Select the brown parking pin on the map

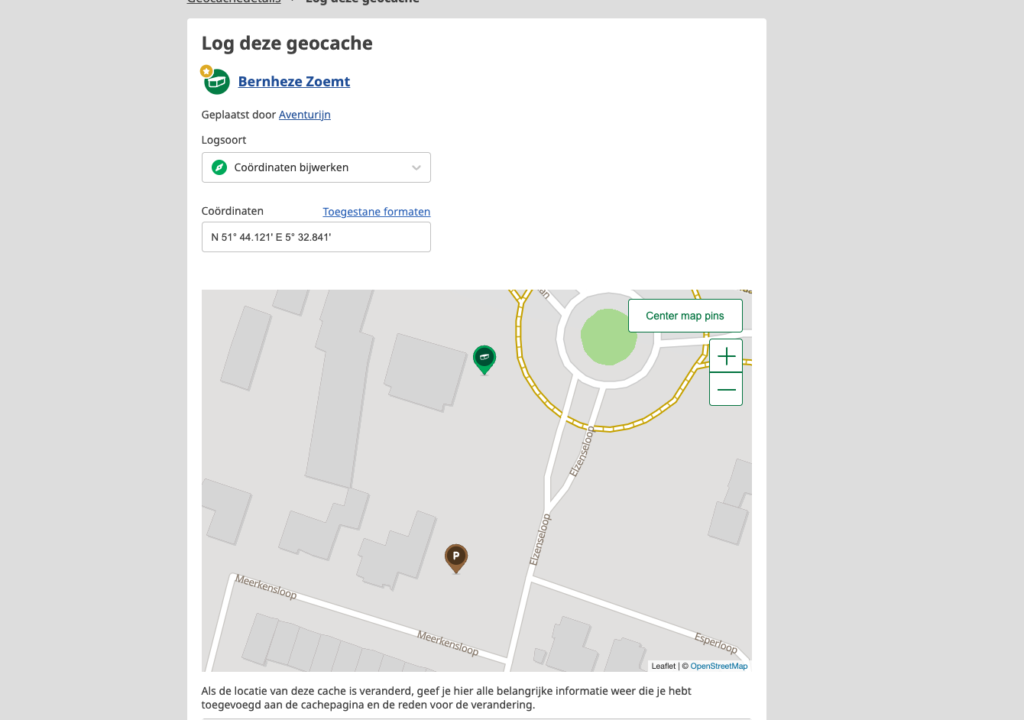[456, 557]
